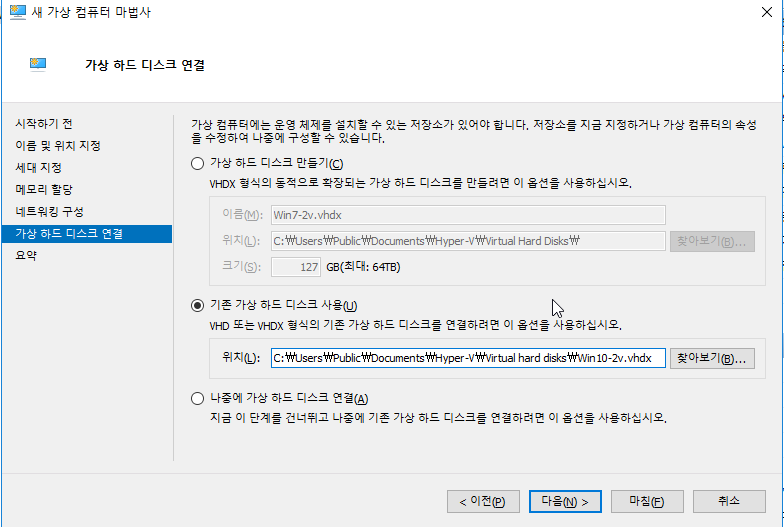Browse for the existing virtual hard disk file
Viewport: 784px width, 527px height.
point(712,358)
